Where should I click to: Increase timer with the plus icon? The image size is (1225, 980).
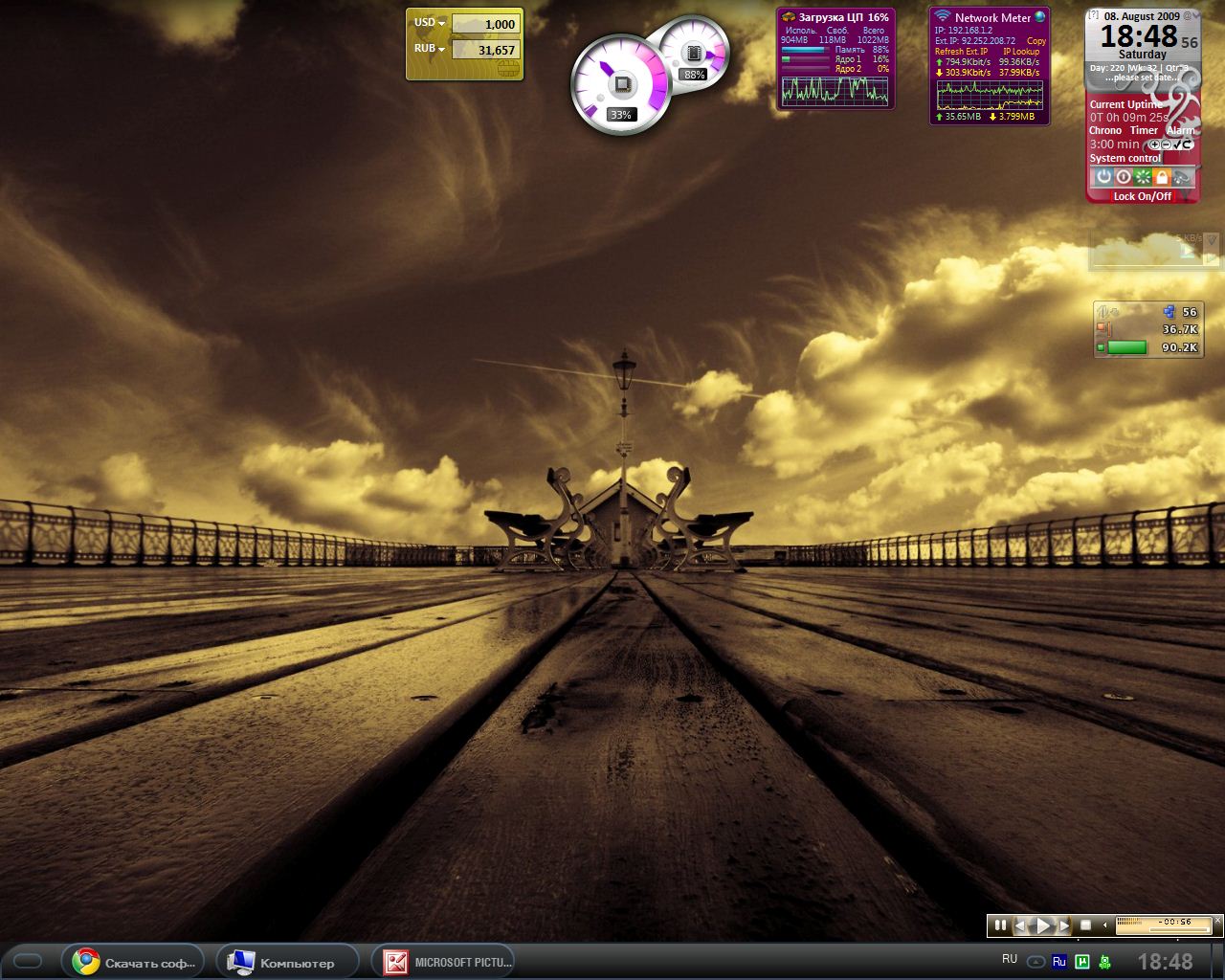tap(1154, 145)
